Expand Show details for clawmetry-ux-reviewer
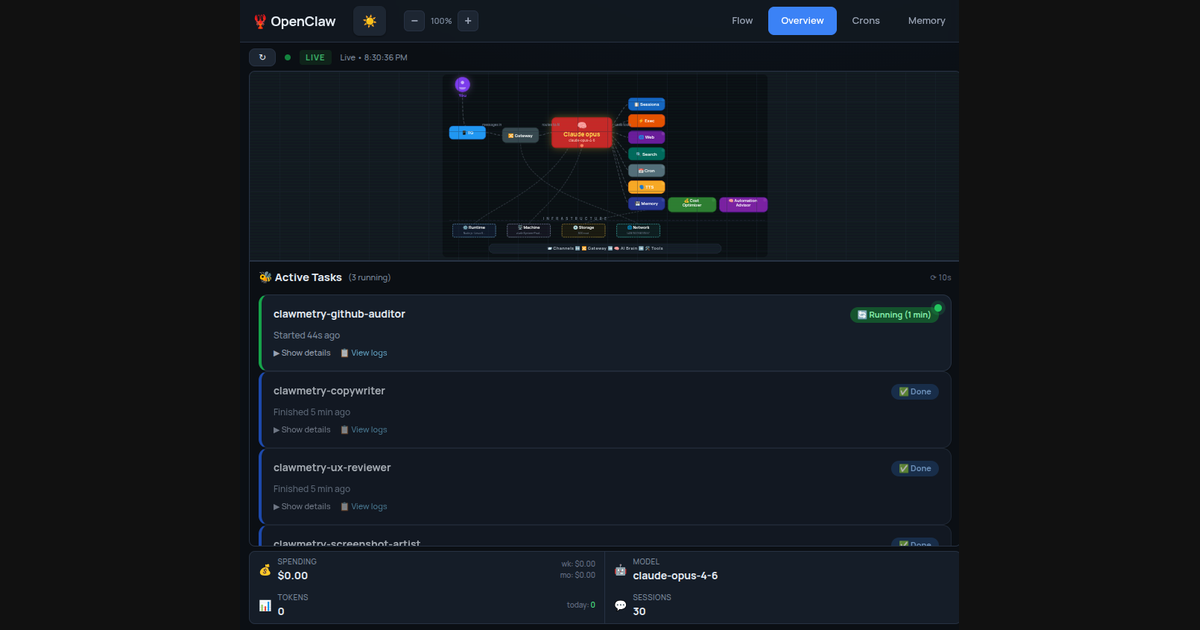 click(302, 507)
